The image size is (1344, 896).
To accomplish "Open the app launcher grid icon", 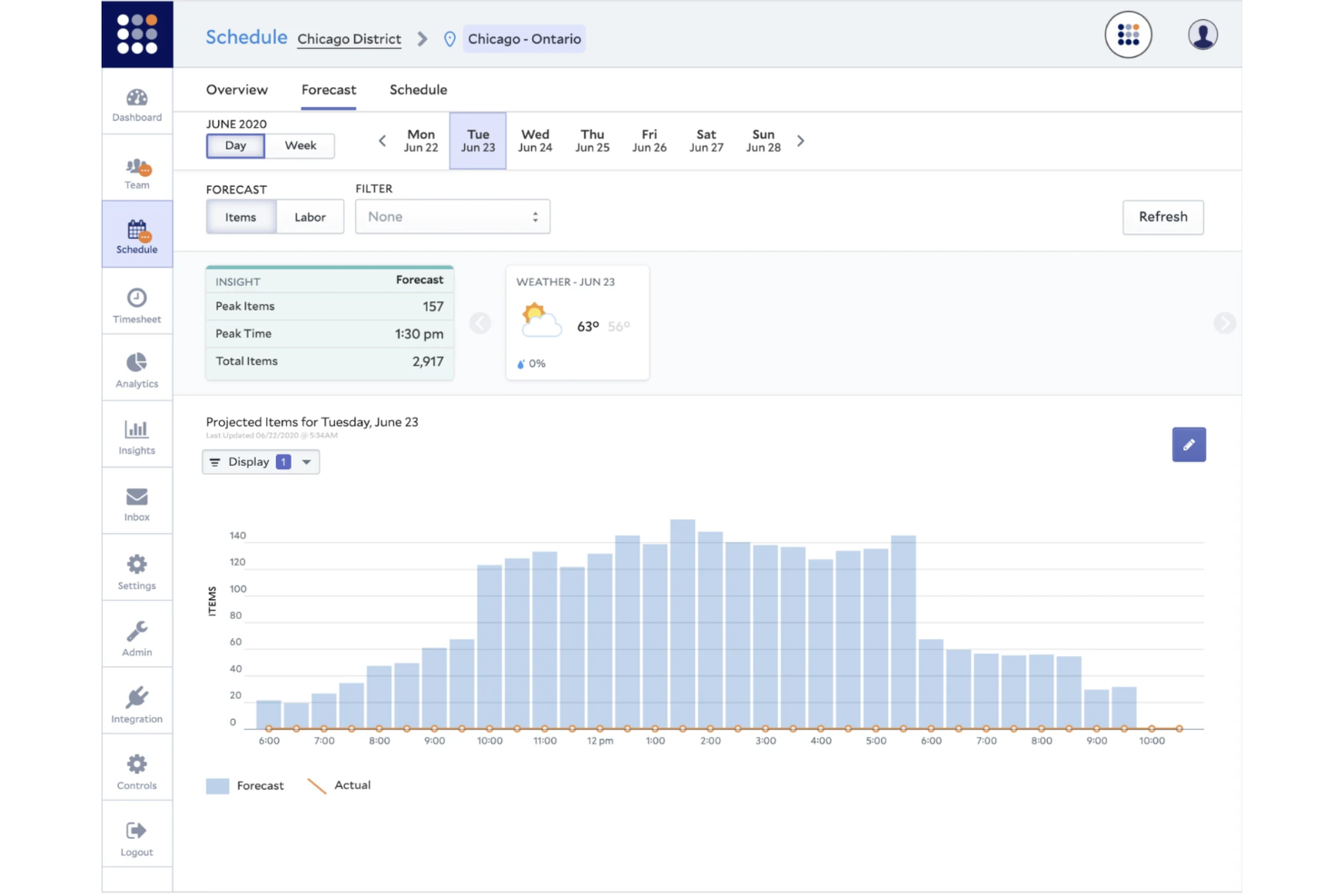I will pos(1128,34).
